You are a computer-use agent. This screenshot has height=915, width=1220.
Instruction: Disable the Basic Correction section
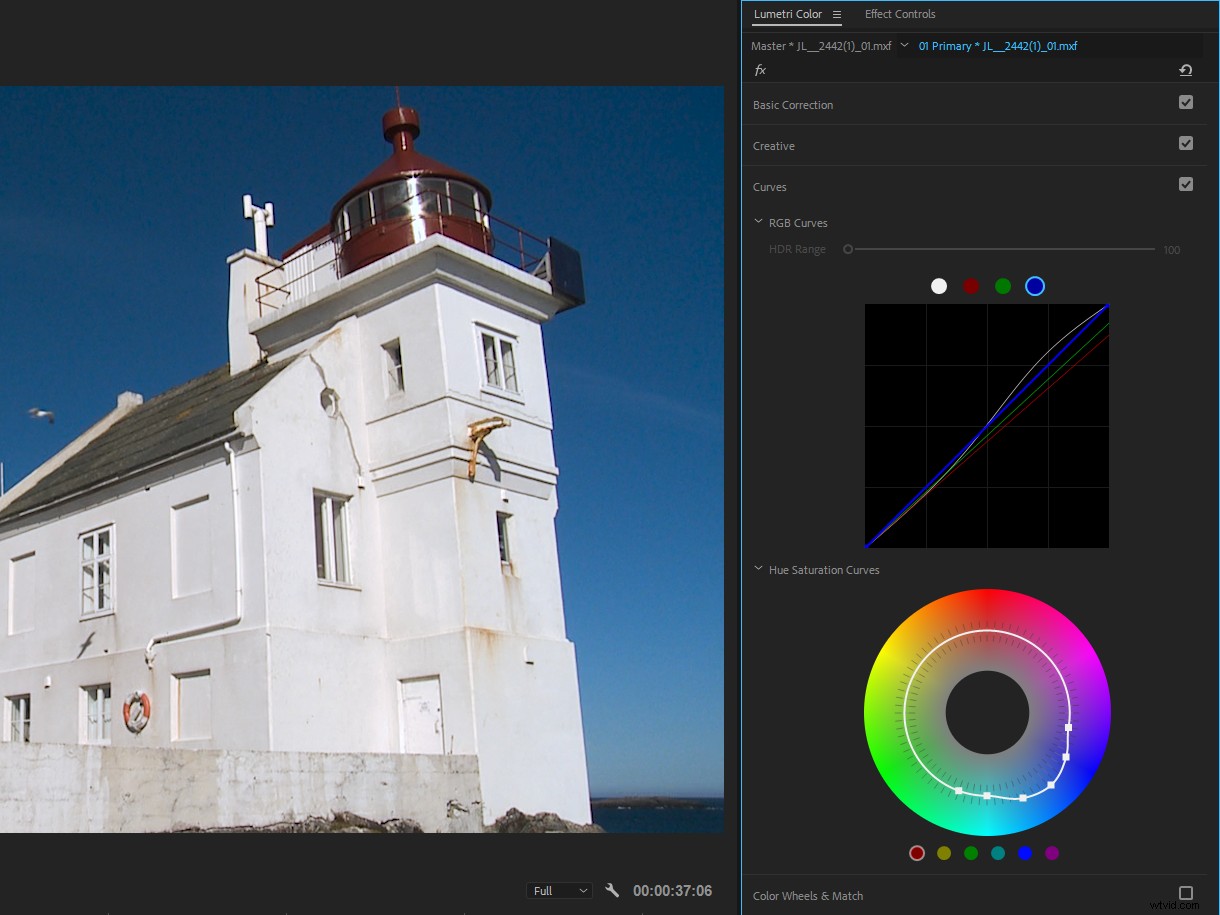pyautogui.click(x=1186, y=101)
